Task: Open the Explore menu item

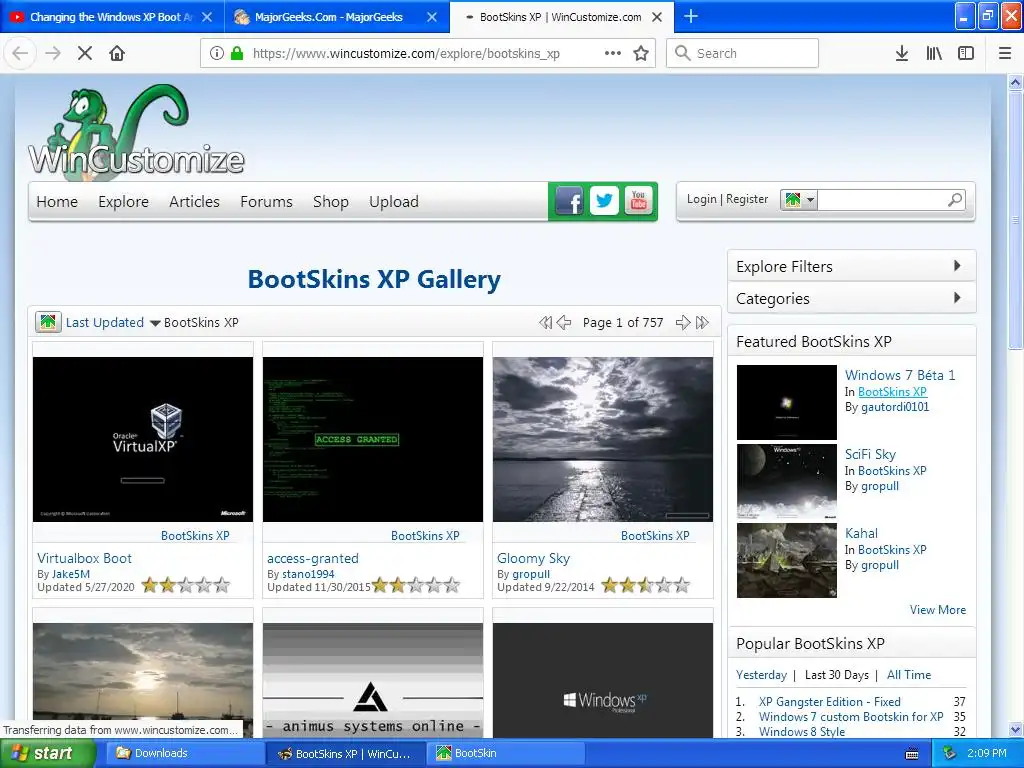Action: [x=123, y=202]
